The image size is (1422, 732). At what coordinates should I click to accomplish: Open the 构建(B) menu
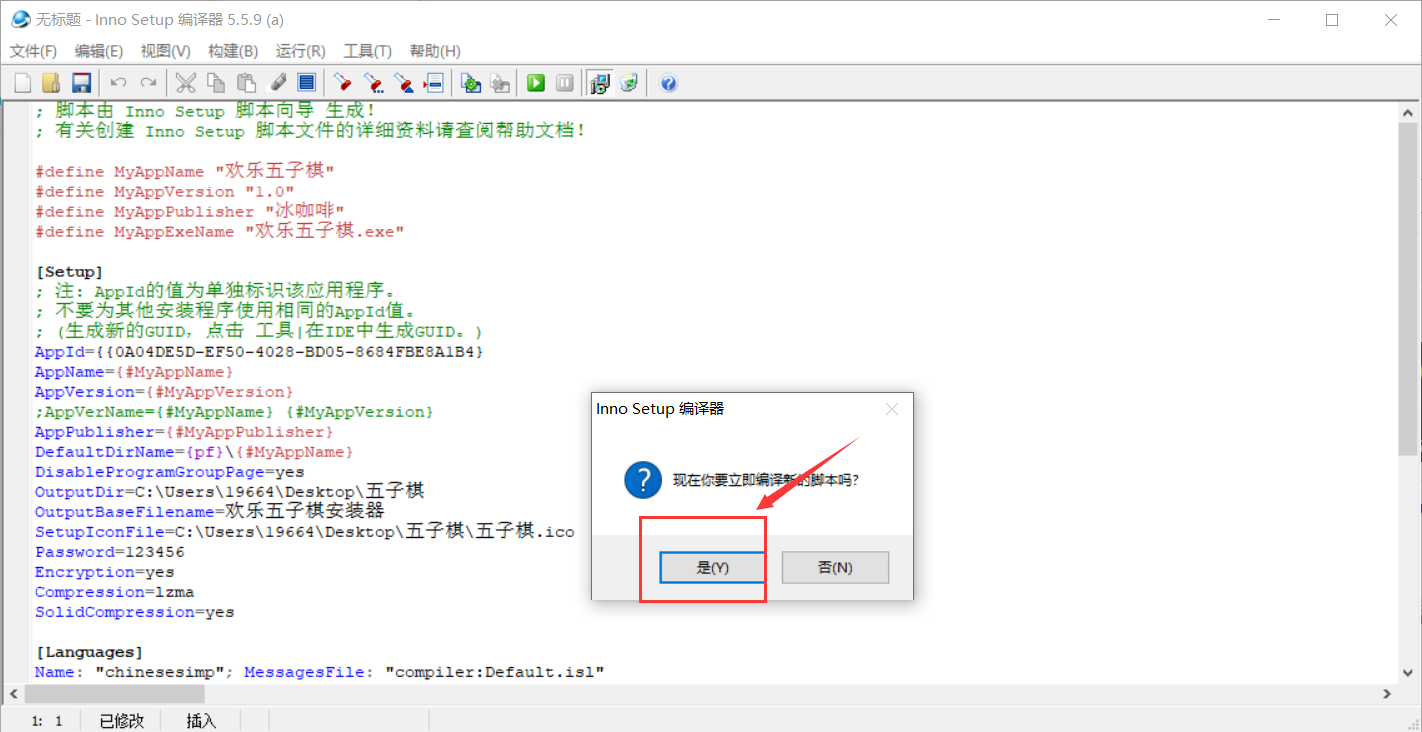(x=233, y=51)
